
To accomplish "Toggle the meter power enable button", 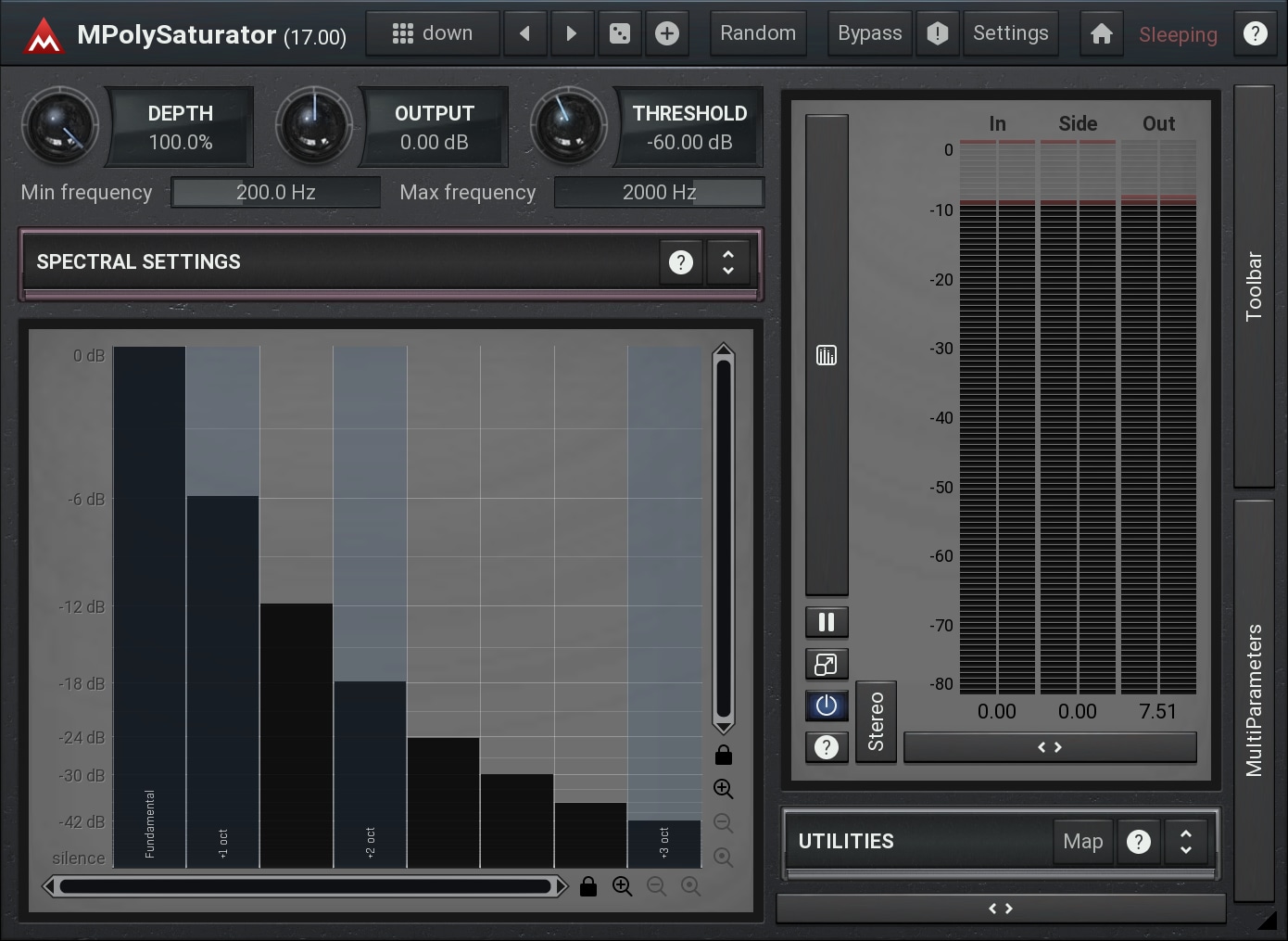I will [x=827, y=706].
